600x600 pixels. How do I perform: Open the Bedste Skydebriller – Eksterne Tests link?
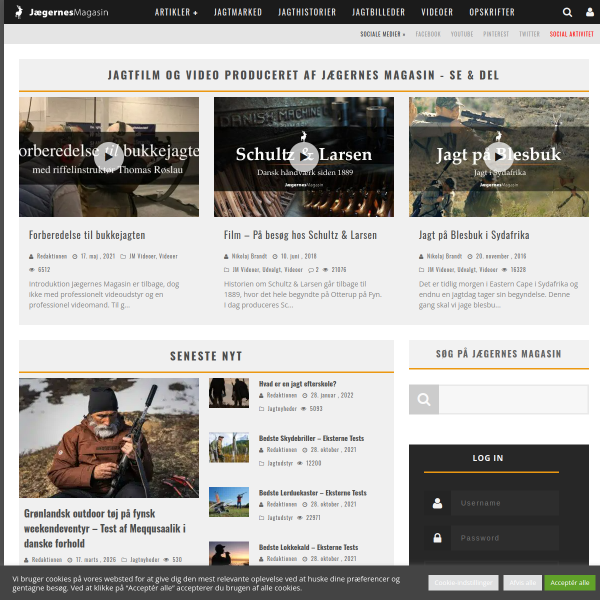click(311, 439)
